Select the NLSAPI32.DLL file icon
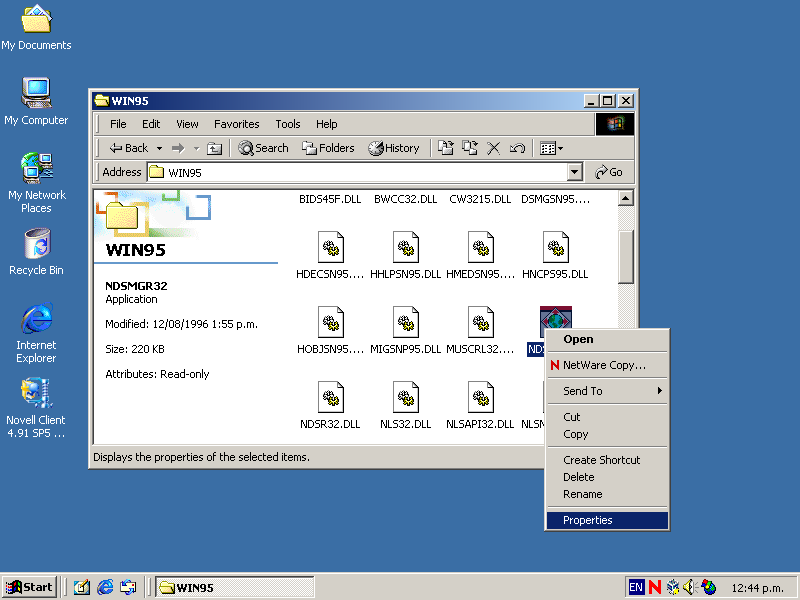The width and height of the screenshot is (800, 600). pyautogui.click(x=481, y=397)
